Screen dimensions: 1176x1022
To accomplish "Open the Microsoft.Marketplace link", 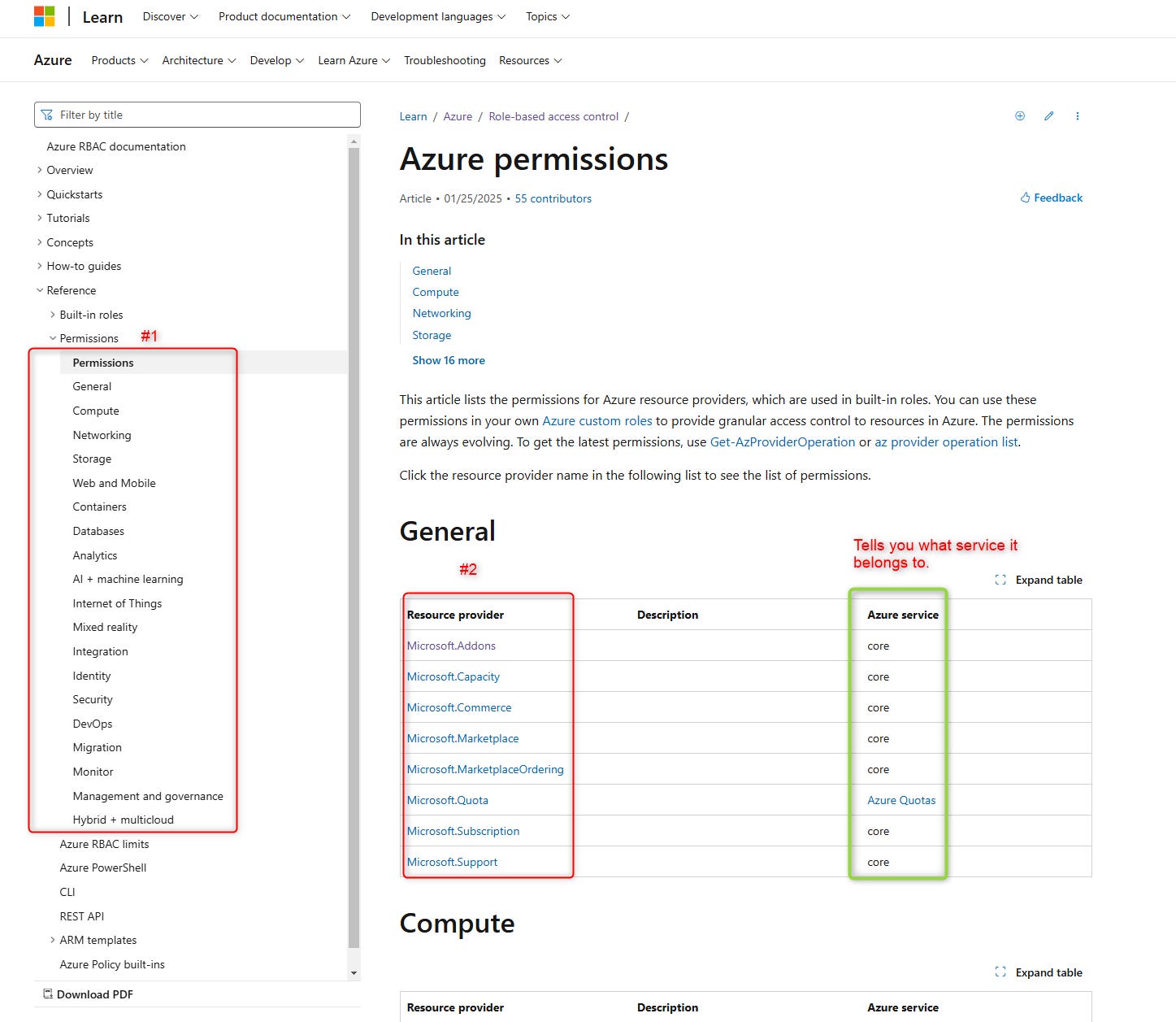I will click(x=463, y=738).
